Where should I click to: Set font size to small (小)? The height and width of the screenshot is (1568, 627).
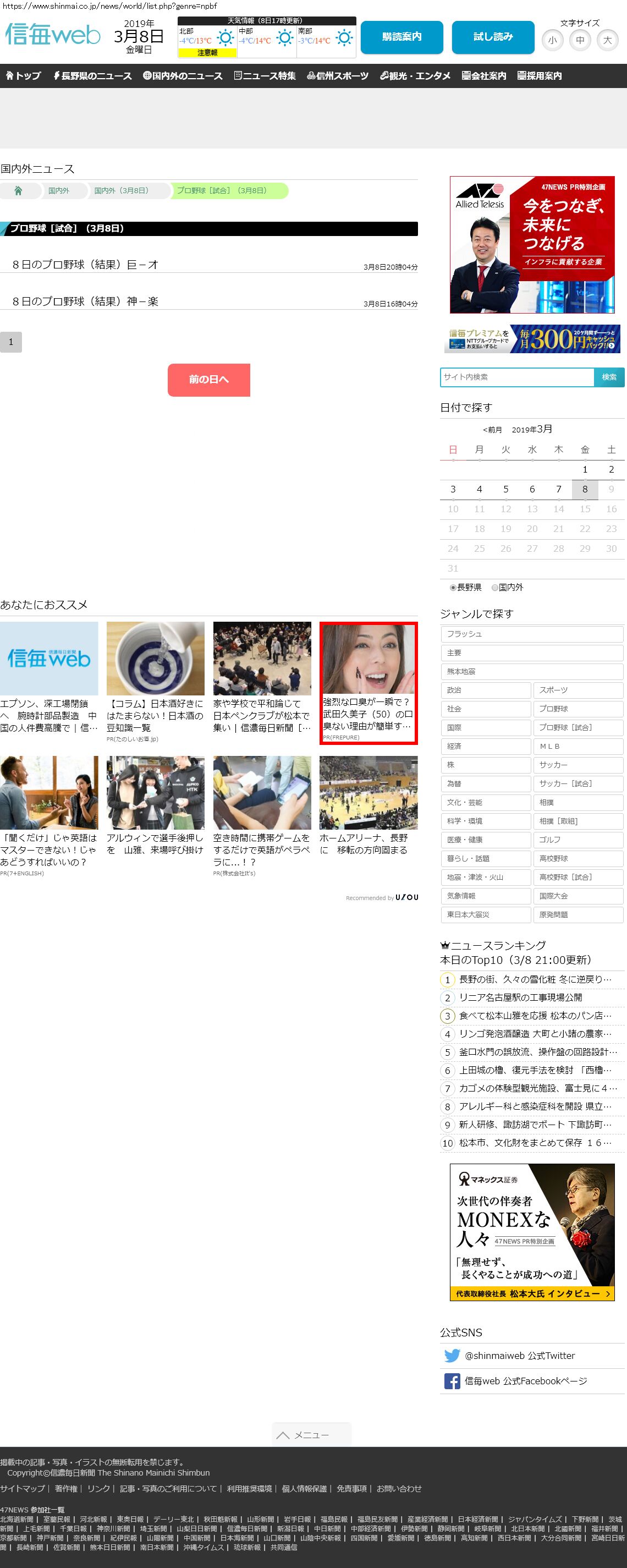tap(553, 40)
